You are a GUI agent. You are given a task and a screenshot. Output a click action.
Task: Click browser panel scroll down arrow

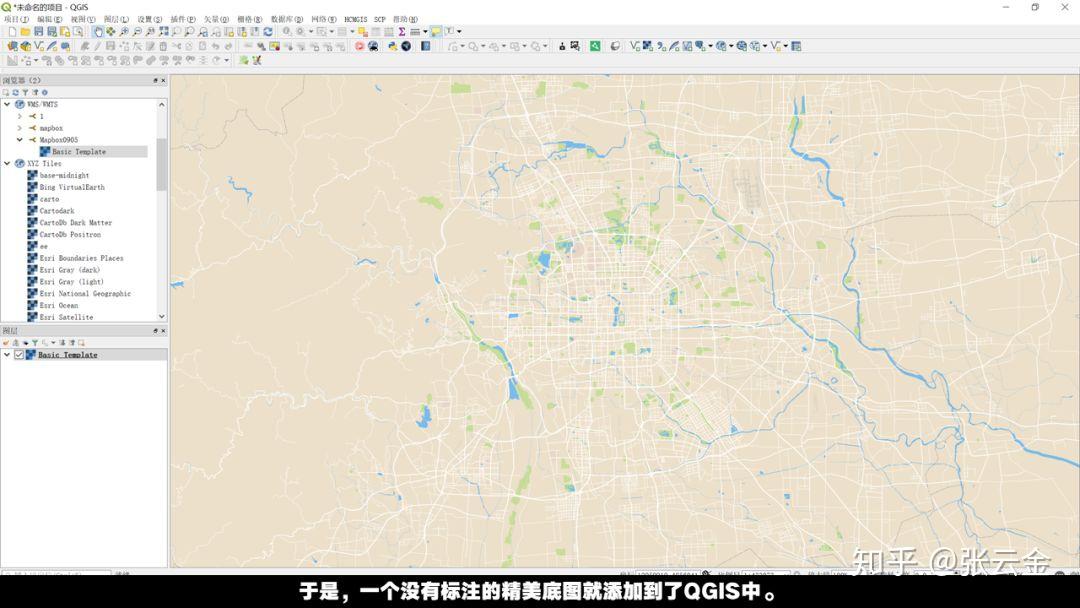[162, 317]
